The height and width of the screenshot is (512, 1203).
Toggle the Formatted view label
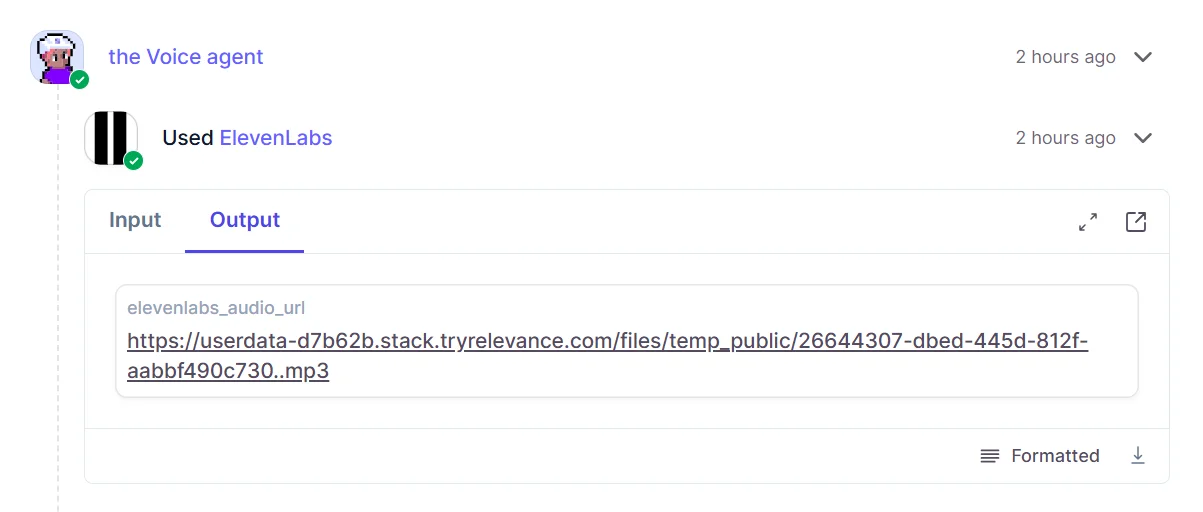click(1055, 456)
